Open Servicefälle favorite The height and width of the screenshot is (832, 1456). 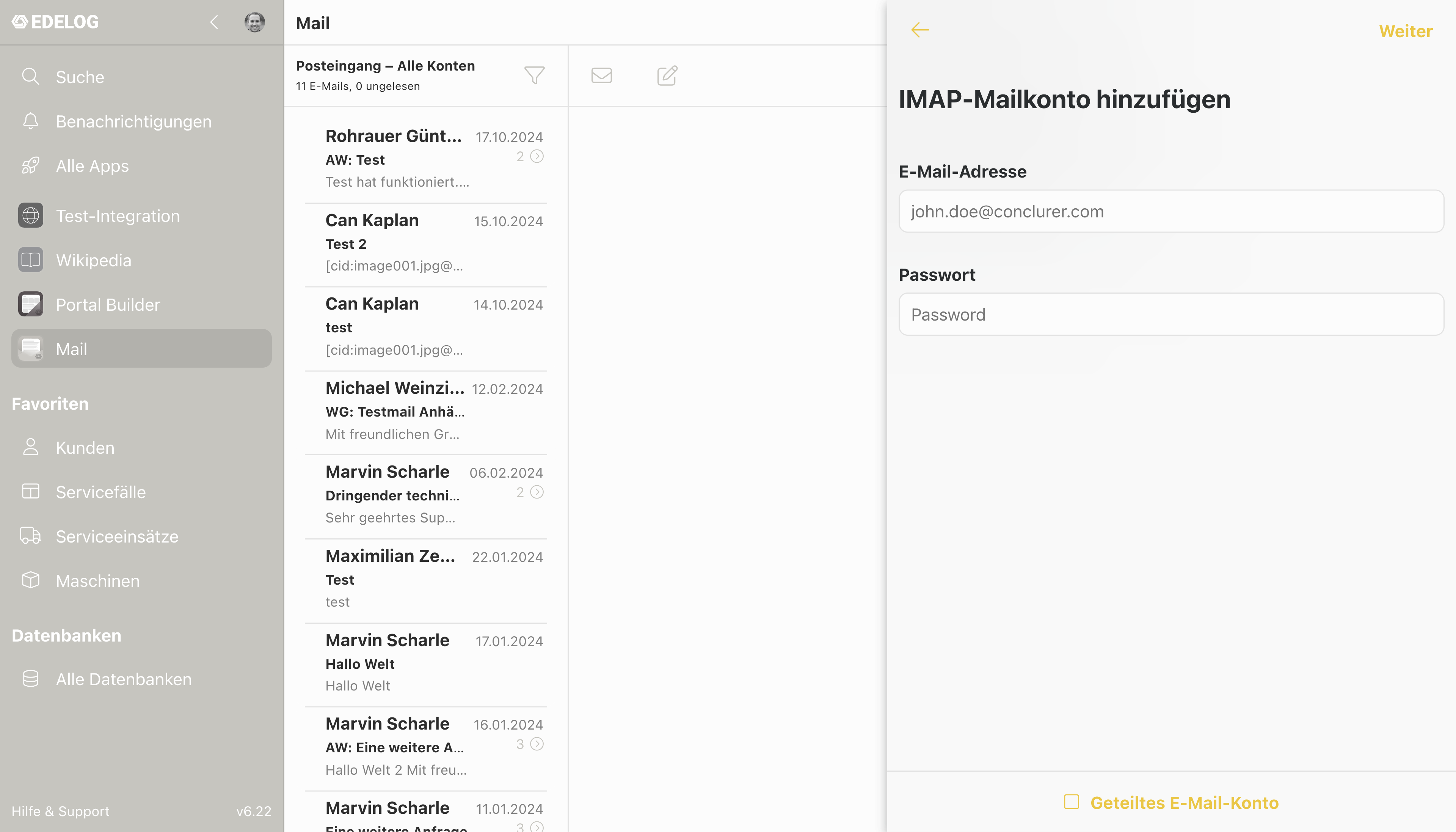[141, 492]
